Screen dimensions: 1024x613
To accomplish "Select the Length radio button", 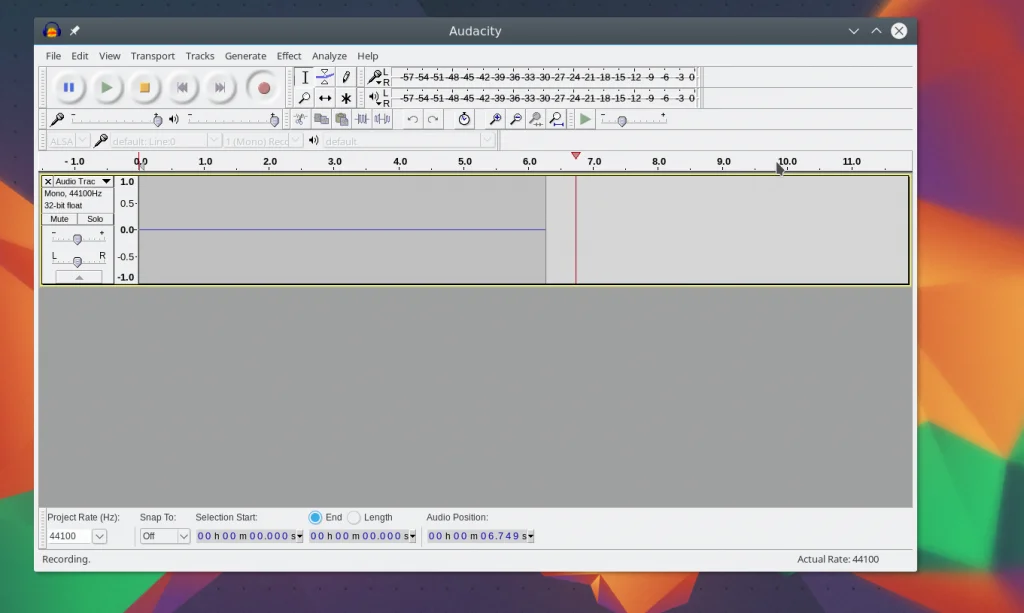I will click(354, 517).
